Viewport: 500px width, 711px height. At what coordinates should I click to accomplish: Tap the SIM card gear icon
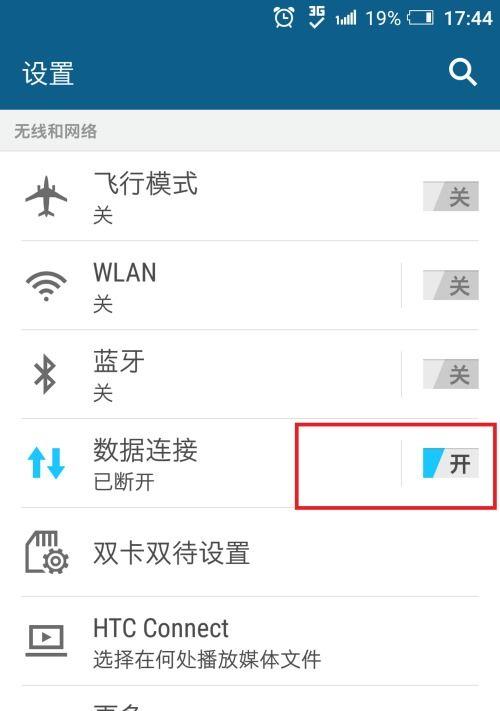47,552
